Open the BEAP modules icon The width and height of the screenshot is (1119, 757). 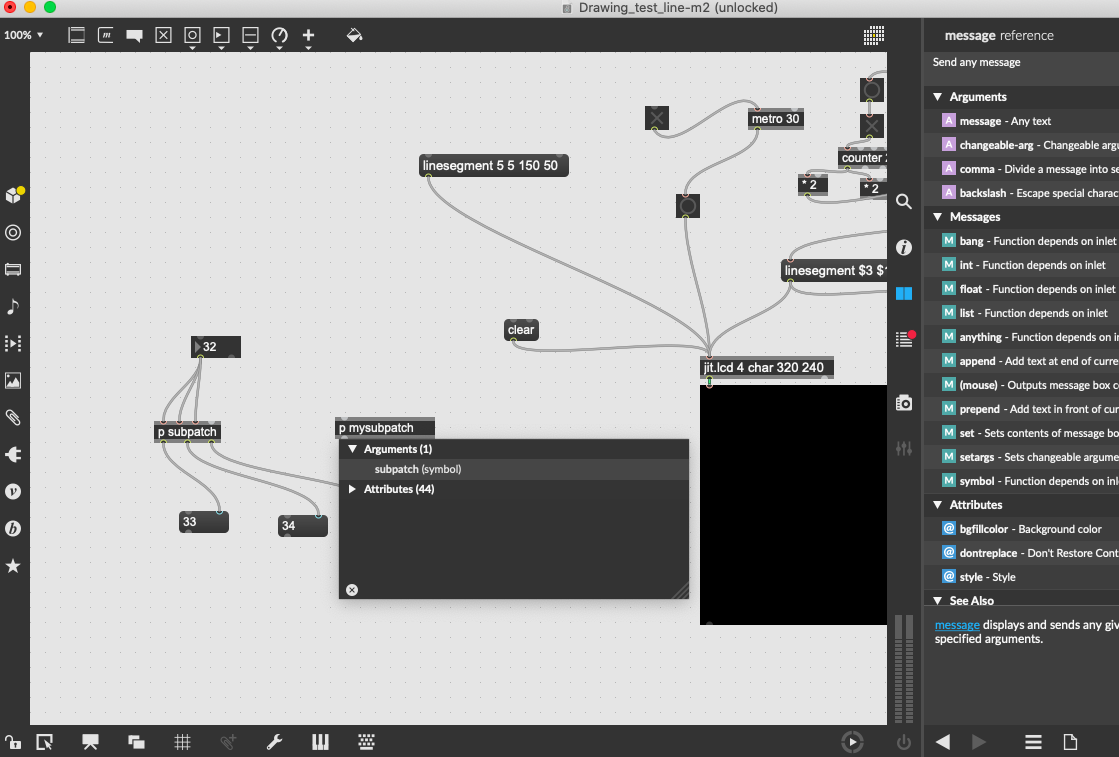point(13,529)
